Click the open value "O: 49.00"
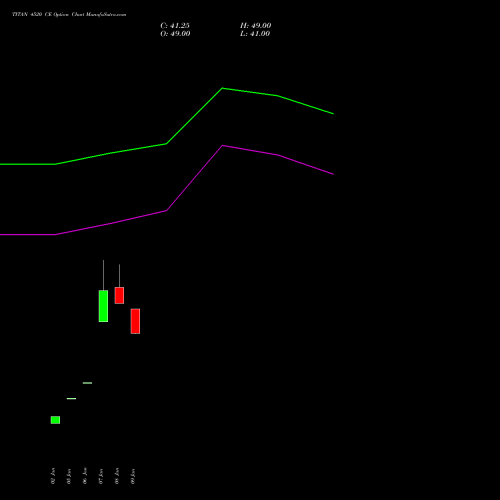 pos(175,34)
